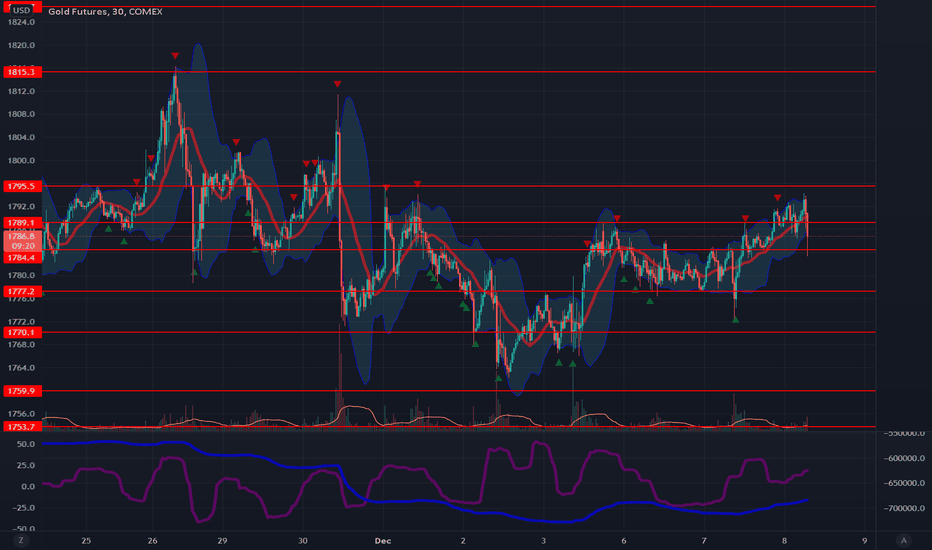
Task: Select the 1789.1 red price level label
Action: tap(23, 223)
